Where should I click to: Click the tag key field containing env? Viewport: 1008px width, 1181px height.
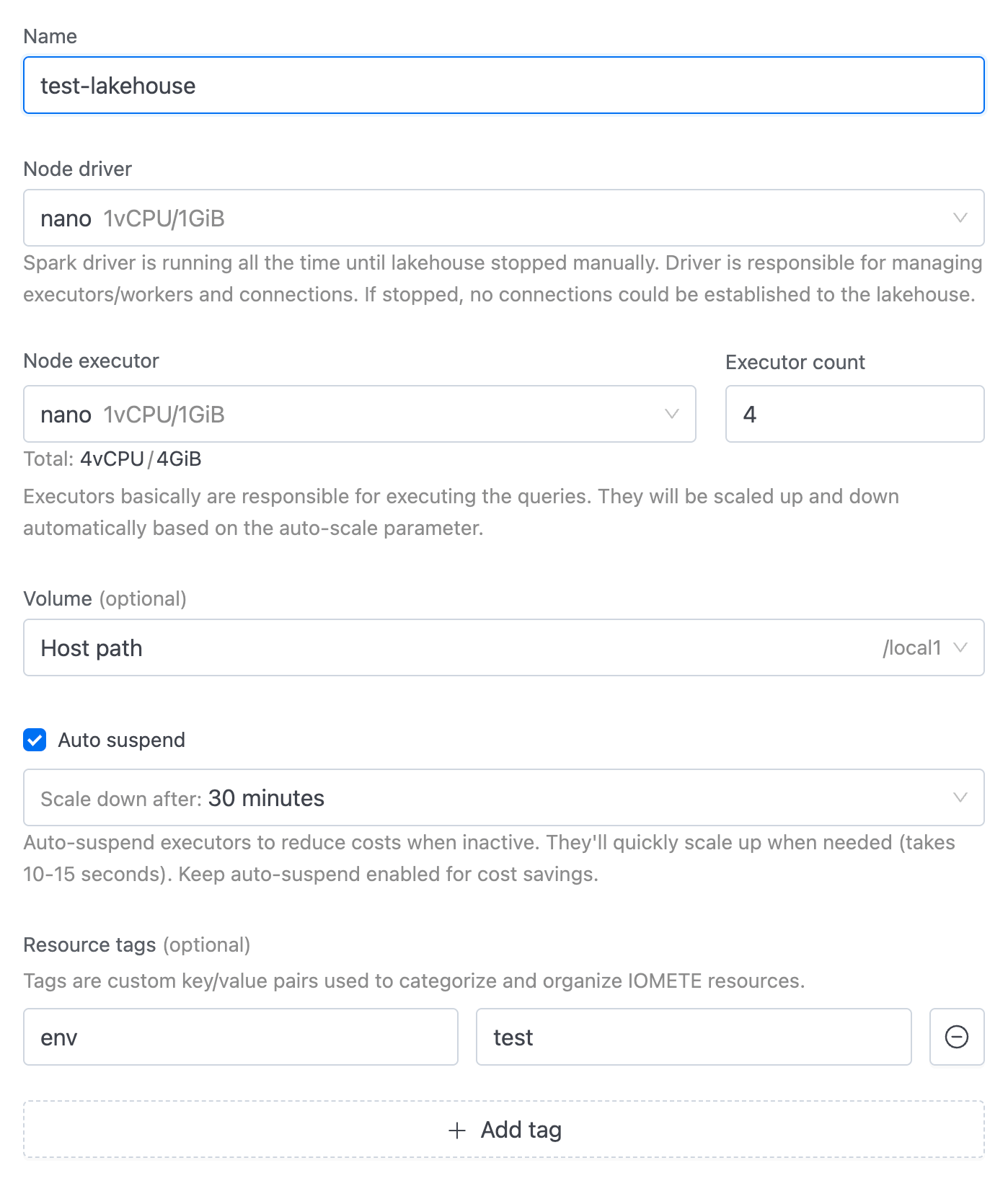241,1037
